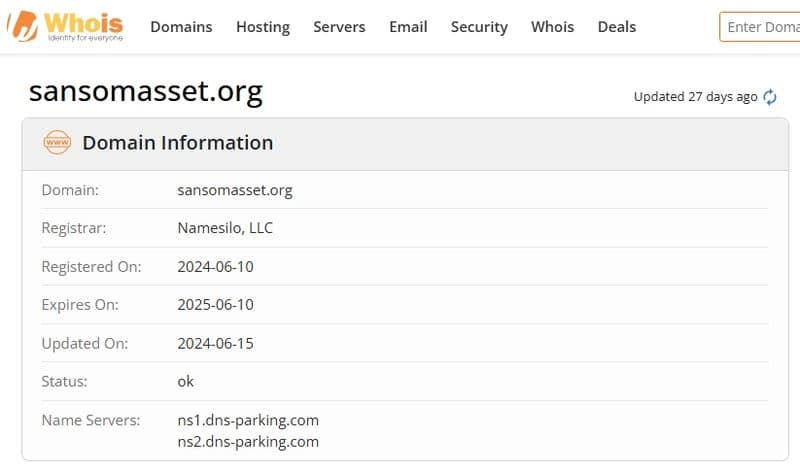800x471 pixels.
Task: Click the expiry date 2025-06-10
Action: (x=215, y=304)
